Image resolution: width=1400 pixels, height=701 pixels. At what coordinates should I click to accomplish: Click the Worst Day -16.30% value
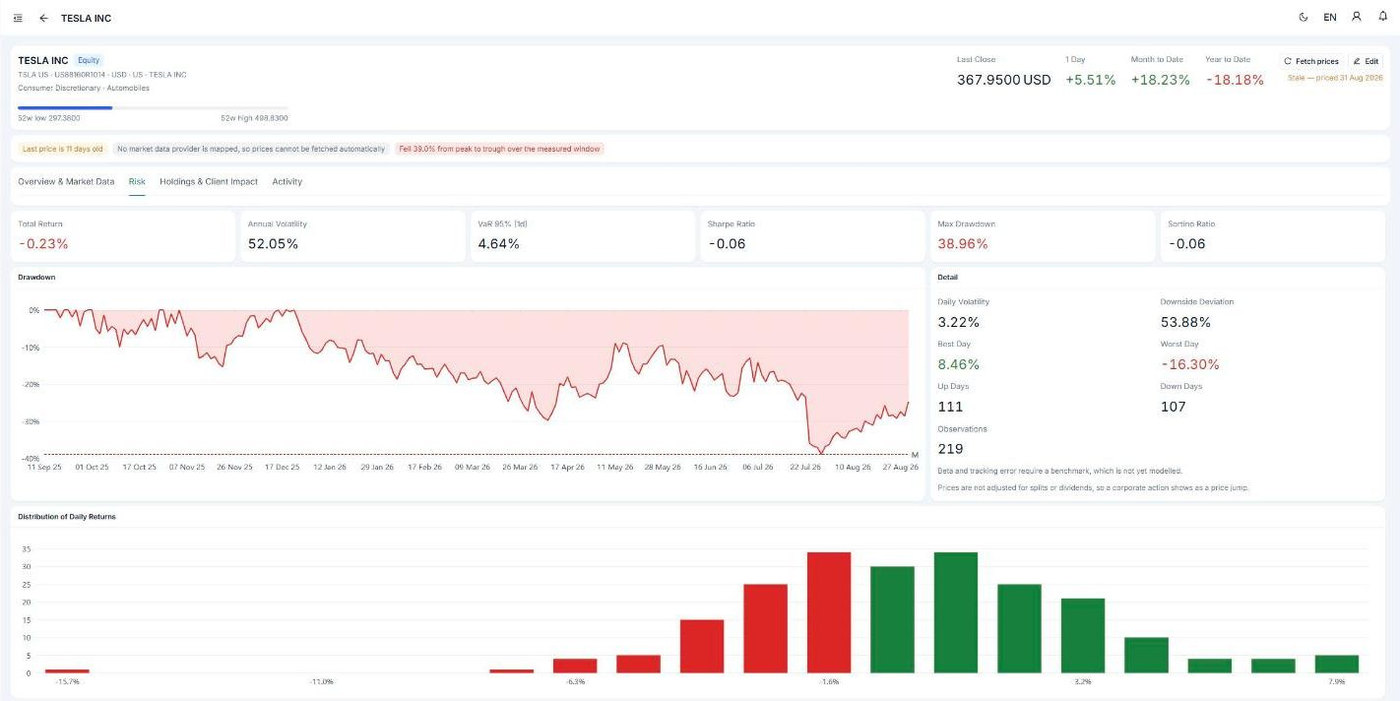1190,364
